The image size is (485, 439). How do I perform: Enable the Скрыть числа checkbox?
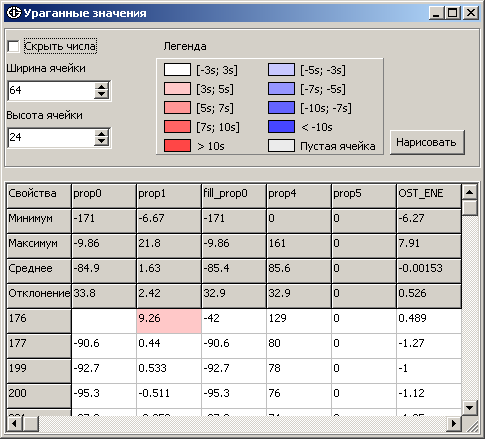tap(13, 46)
